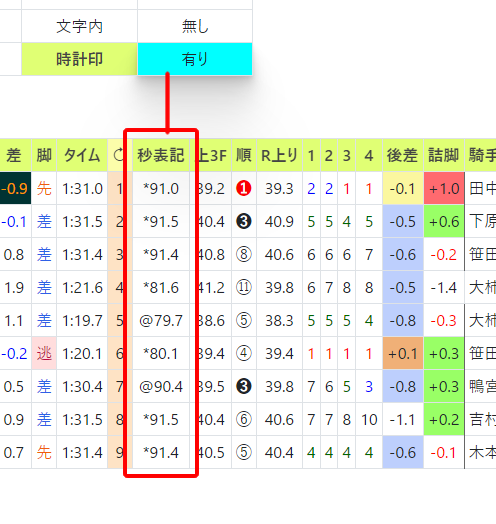
Task: Select the cyan 有り option cell
Action: tap(195, 59)
